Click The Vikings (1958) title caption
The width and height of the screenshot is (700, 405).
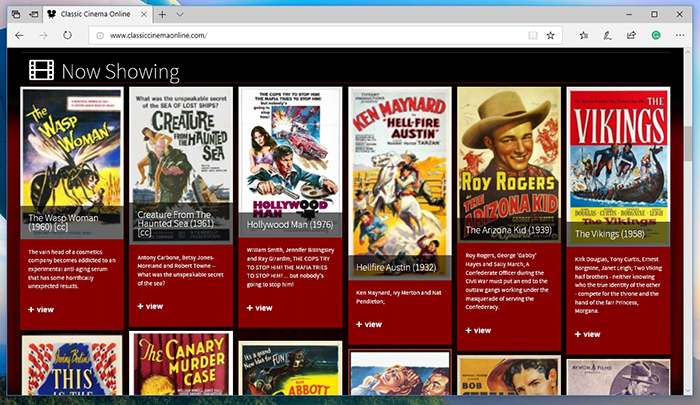pos(610,234)
